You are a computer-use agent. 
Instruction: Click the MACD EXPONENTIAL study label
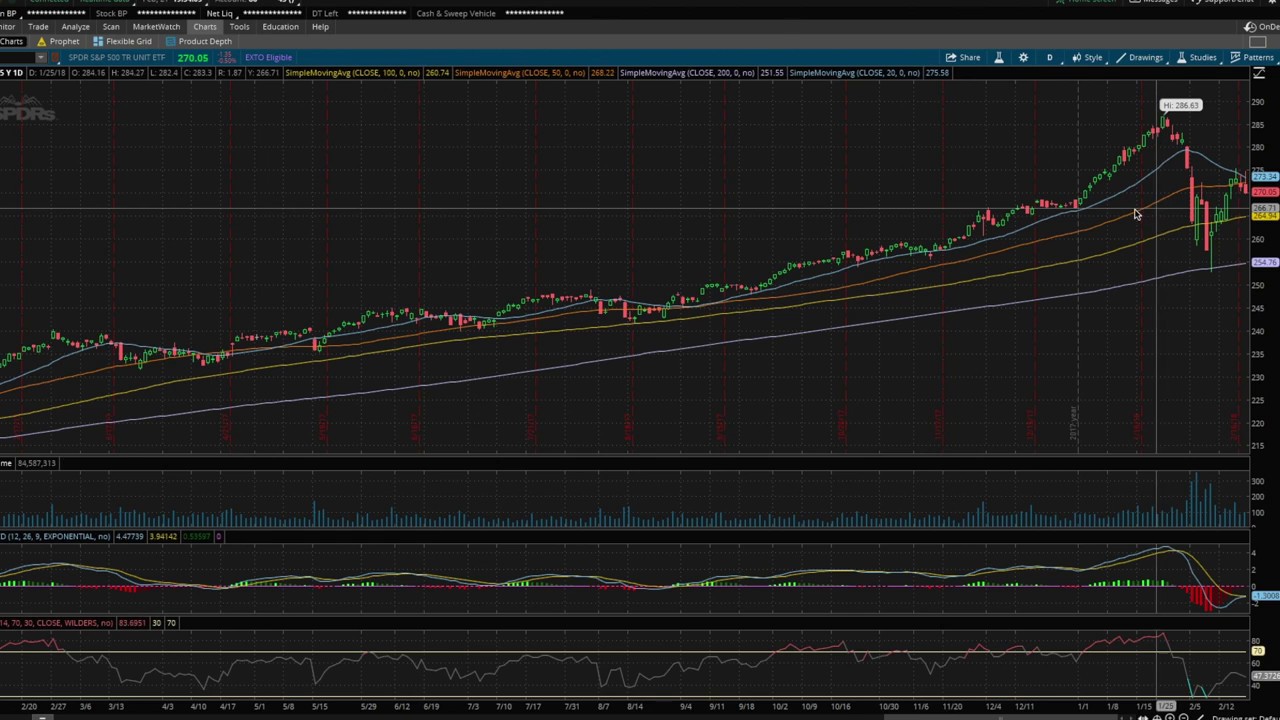coord(55,537)
